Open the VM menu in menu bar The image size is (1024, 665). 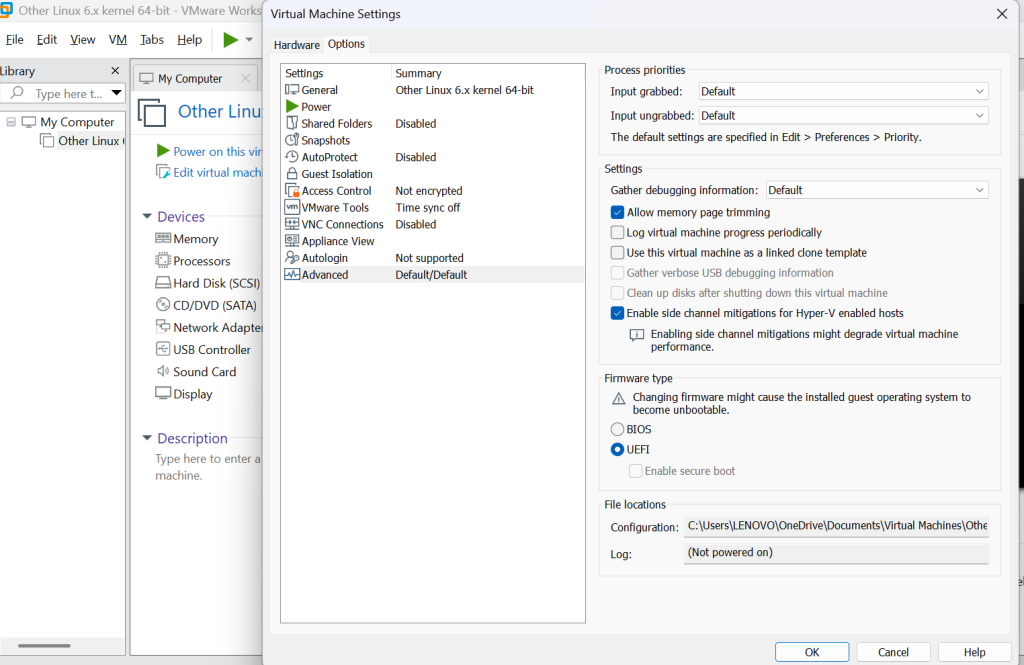(118, 40)
